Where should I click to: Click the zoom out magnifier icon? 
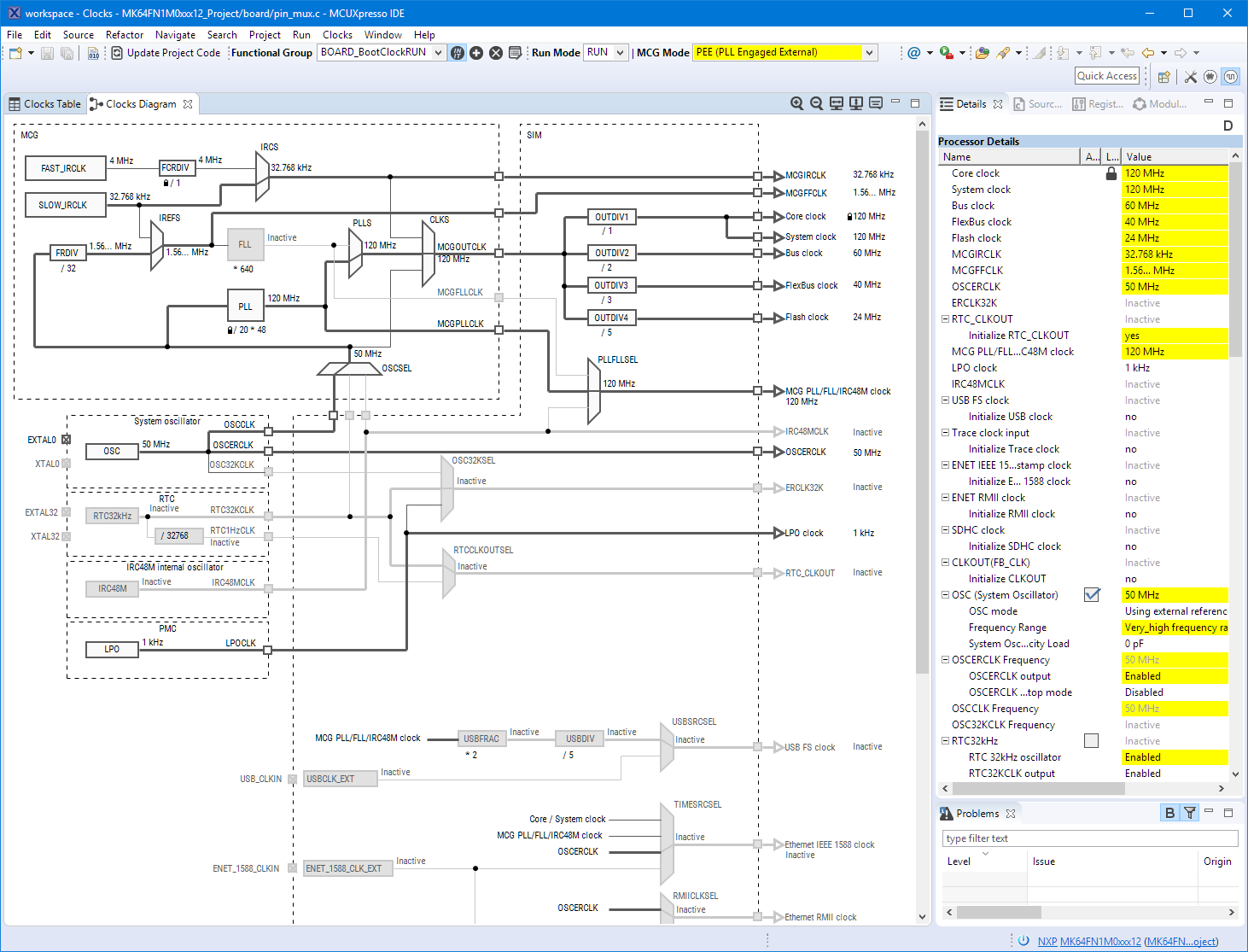click(816, 103)
